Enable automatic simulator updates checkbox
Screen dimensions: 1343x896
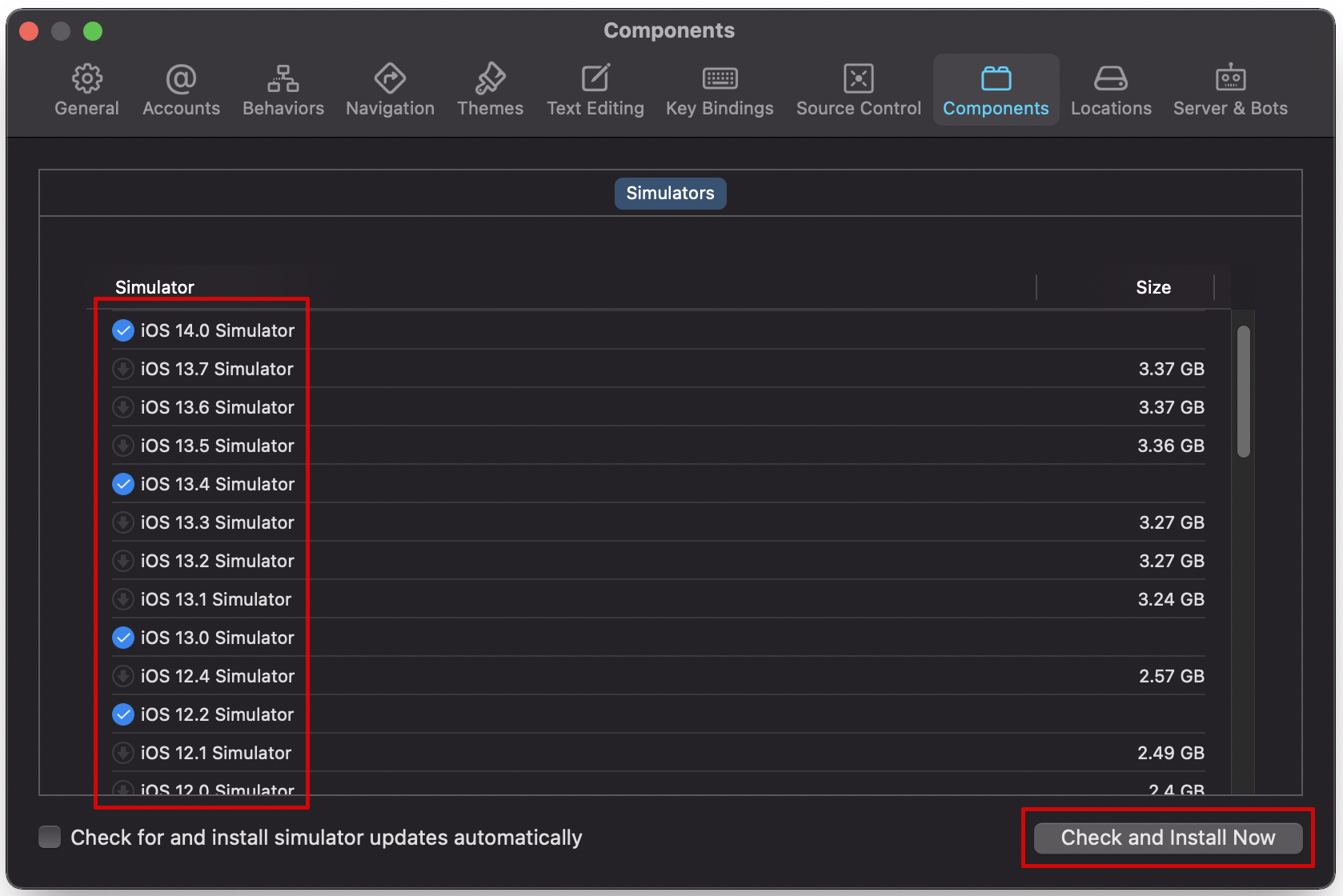tap(50, 837)
